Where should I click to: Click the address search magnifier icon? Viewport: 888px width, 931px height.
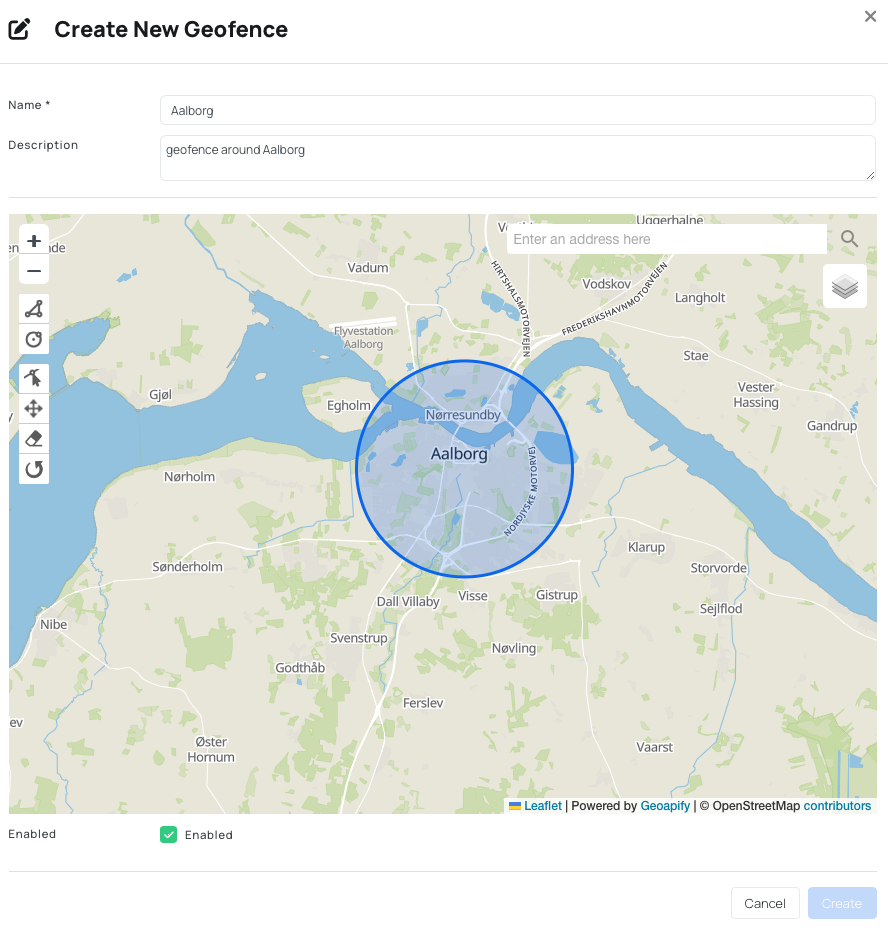coord(848,239)
